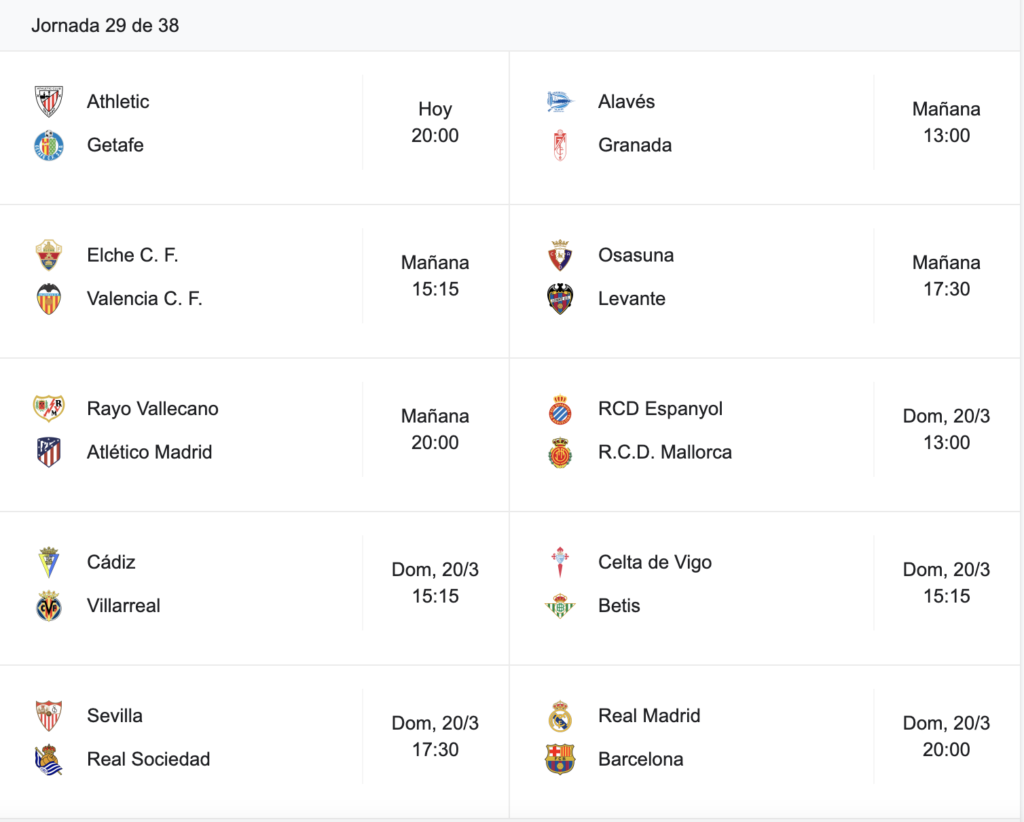The width and height of the screenshot is (1024, 822).
Task: Open the Rayo Vallecano team link
Action: coord(152,409)
